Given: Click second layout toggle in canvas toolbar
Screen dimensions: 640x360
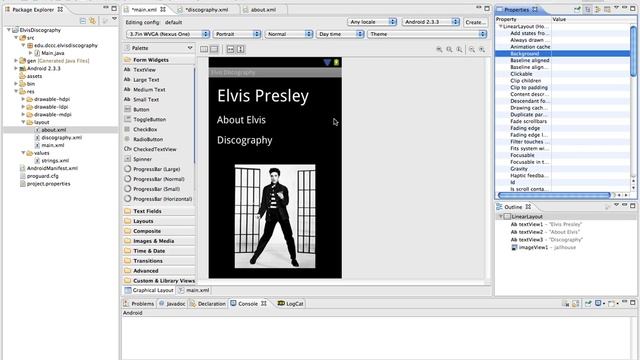Looking at the screenshot, I should [214, 49].
